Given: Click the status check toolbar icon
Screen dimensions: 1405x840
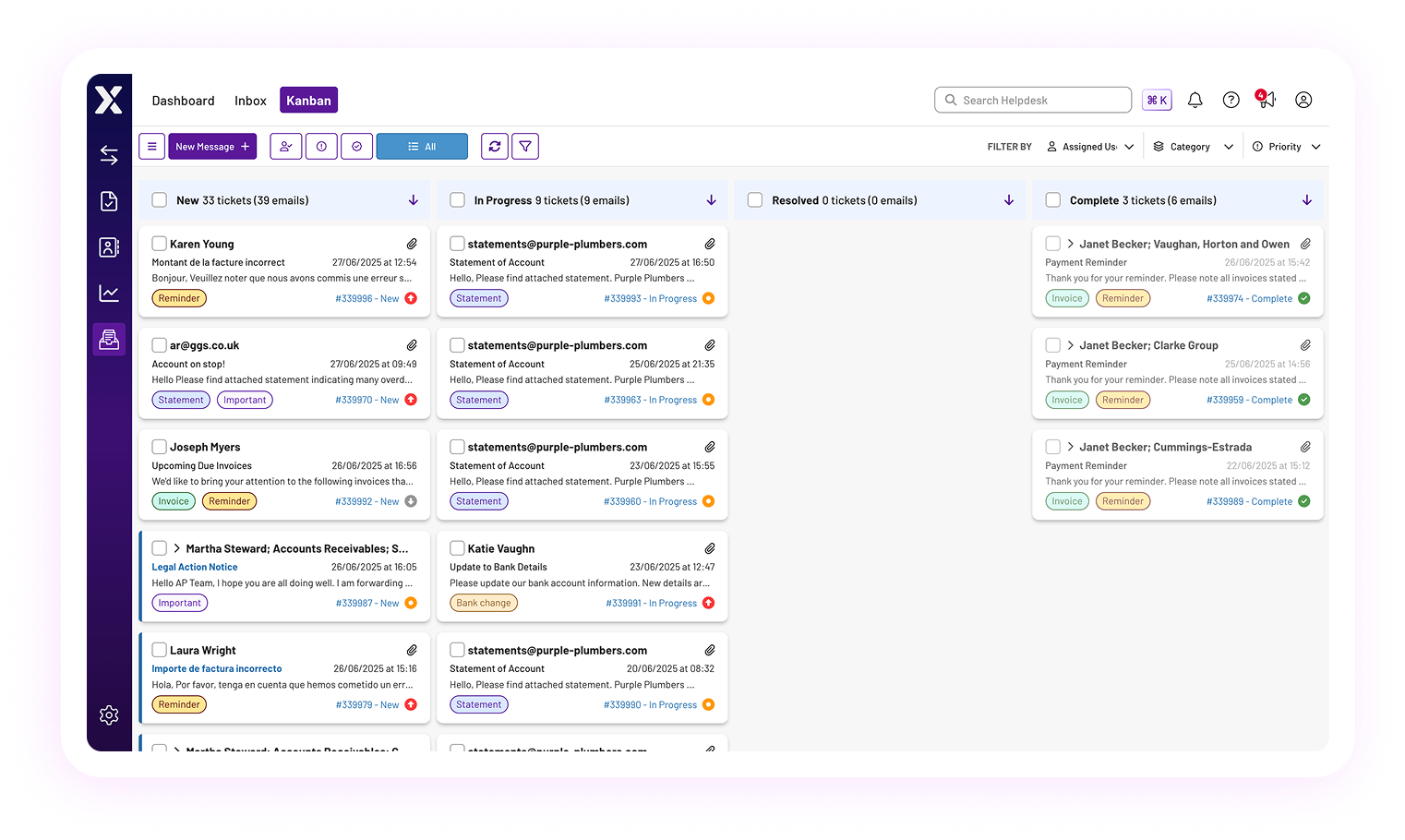Looking at the screenshot, I should pos(357,146).
